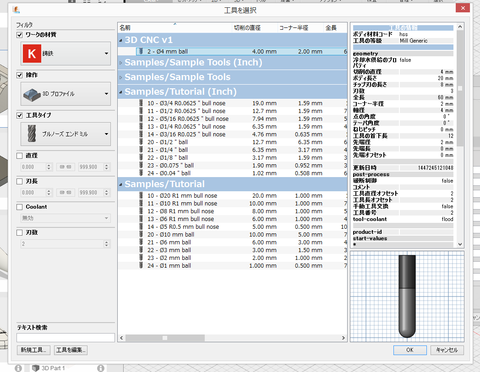Click the bull nose end mill tool type icon
480x372 pixels.
(32, 134)
